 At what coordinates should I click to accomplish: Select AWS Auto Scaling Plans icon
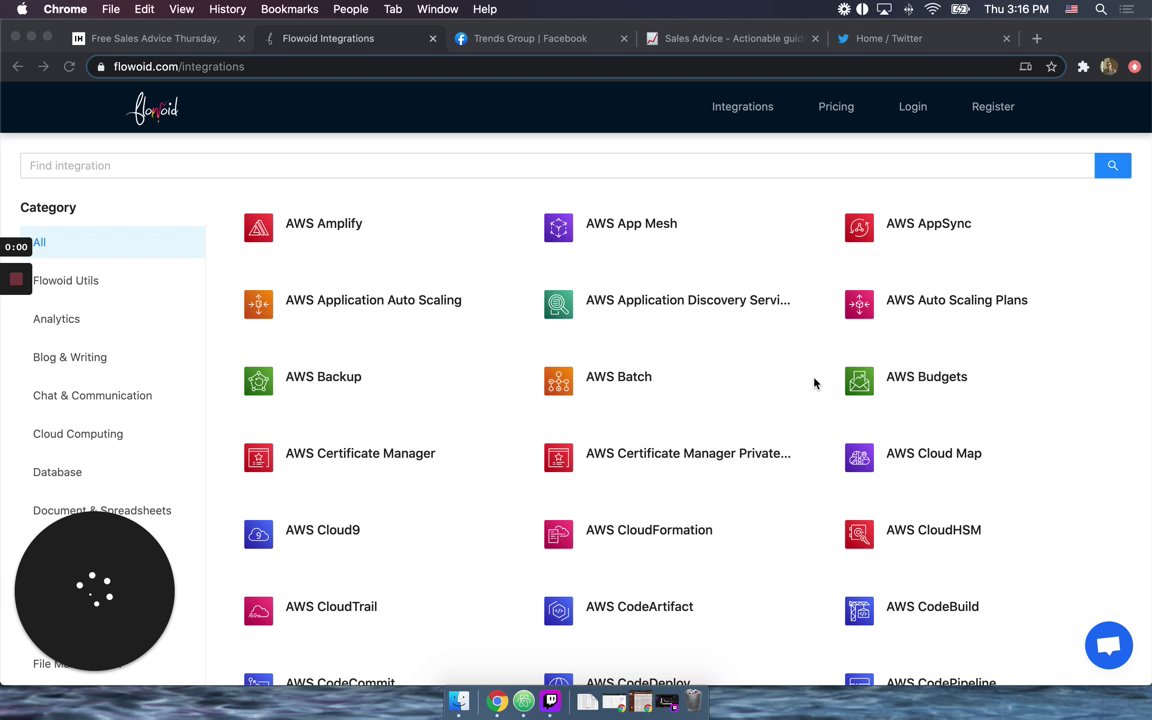point(859,304)
